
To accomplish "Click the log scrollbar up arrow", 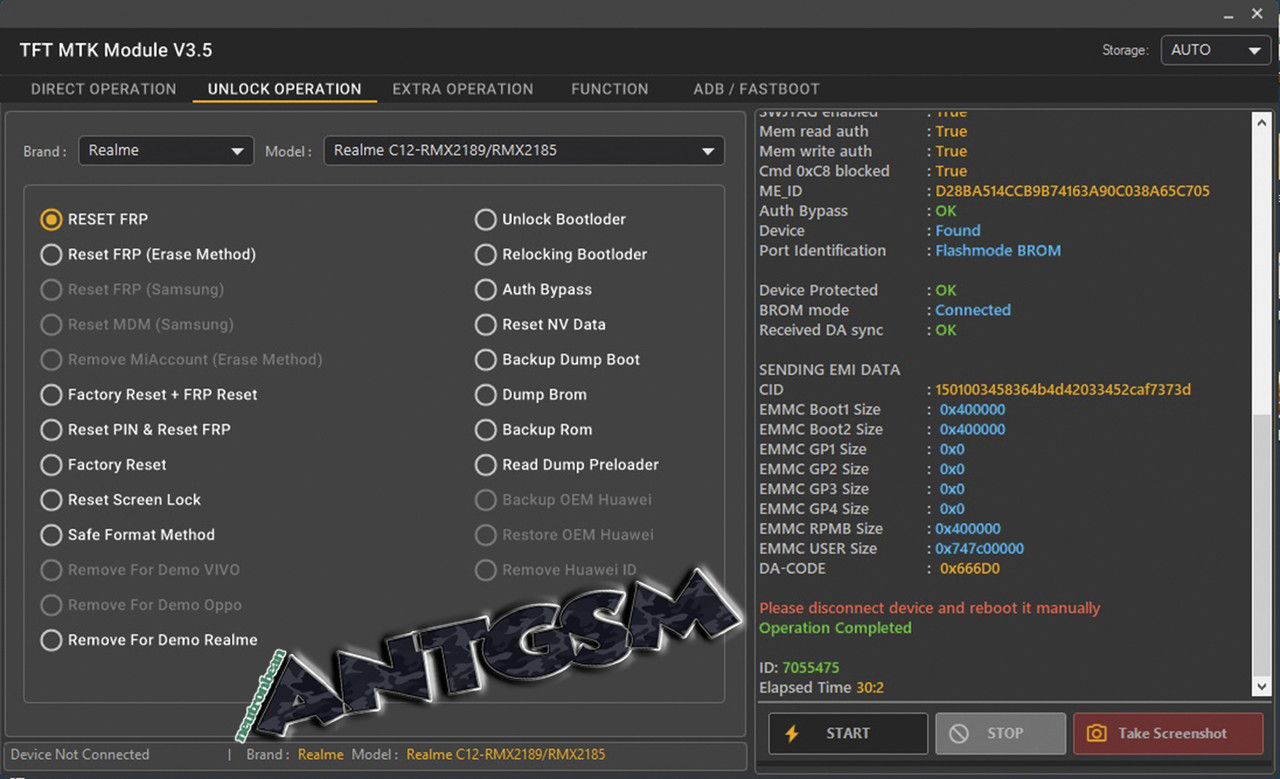I will 1261,121.
